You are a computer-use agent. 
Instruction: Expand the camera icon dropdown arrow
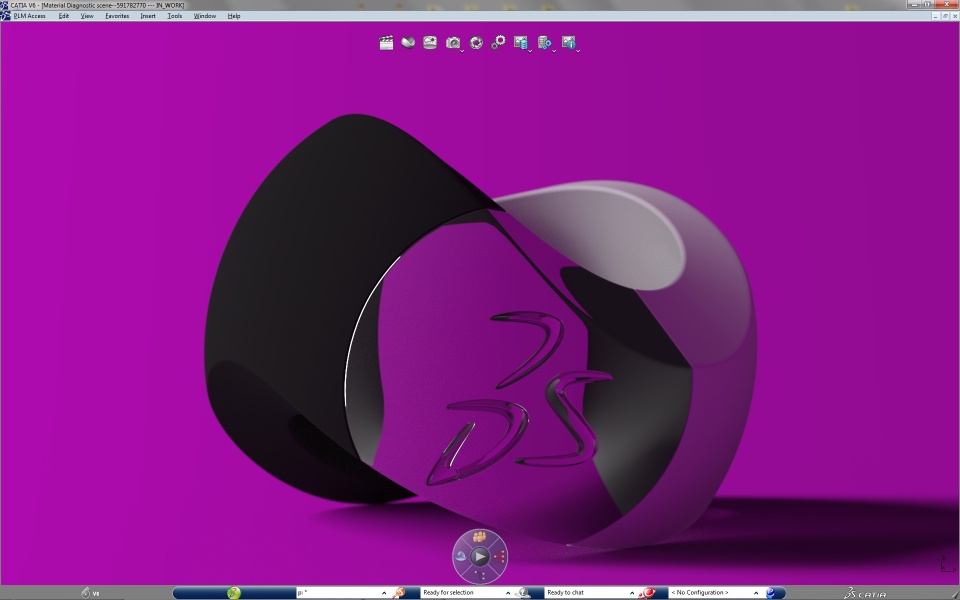pos(462,51)
